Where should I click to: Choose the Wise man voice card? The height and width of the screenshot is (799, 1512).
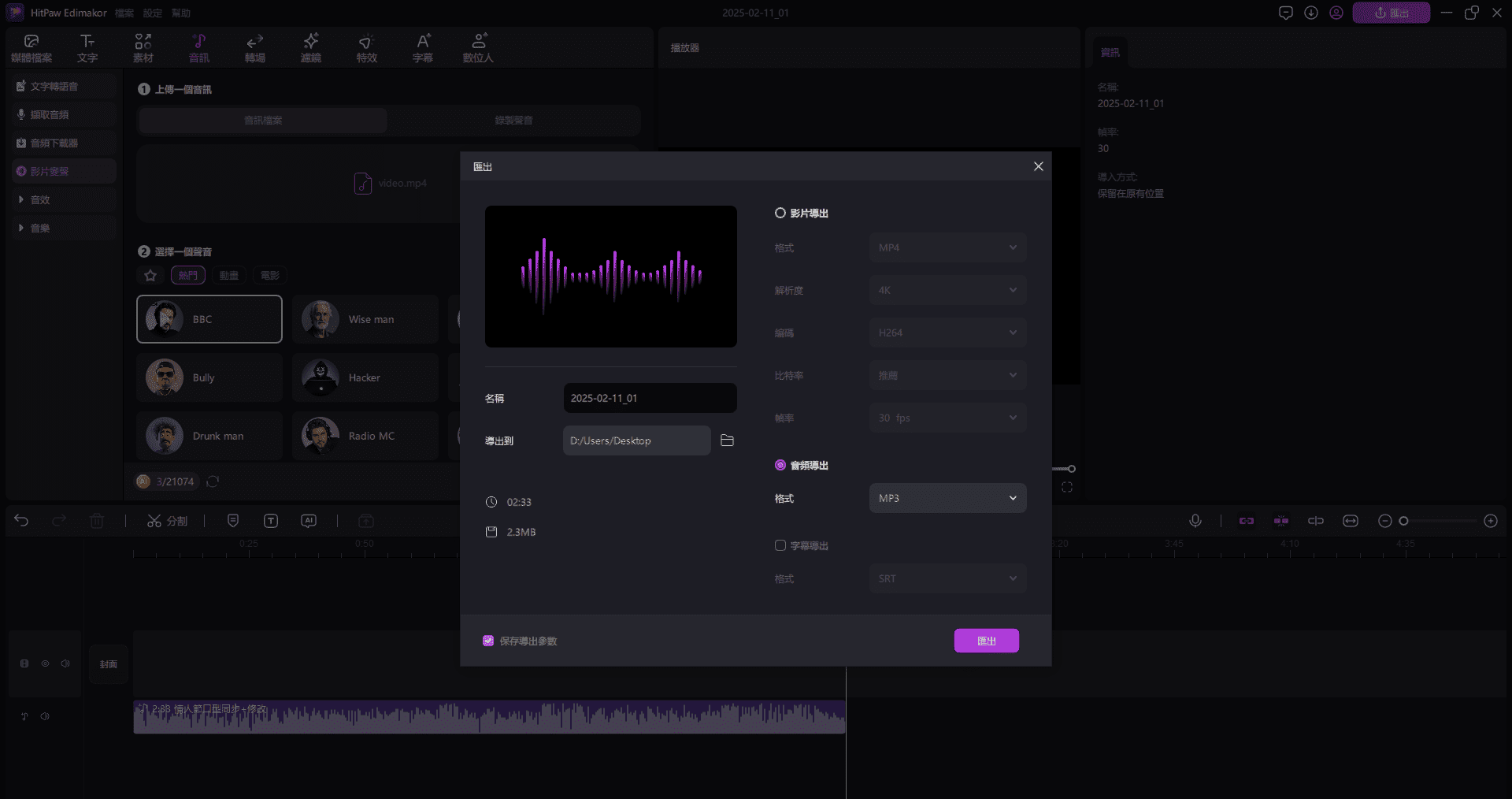point(365,319)
